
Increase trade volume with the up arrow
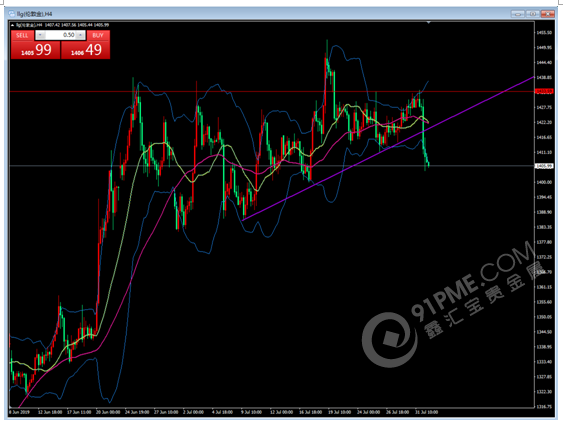(81, 35)
